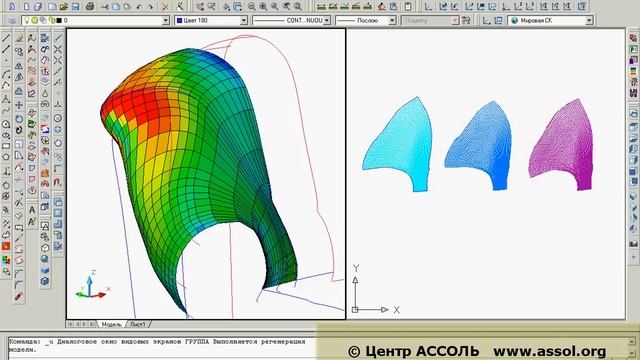Select the Move tool in Modify toolbar
The height and width of the screenshot is (360, 640).
(19, 105)
